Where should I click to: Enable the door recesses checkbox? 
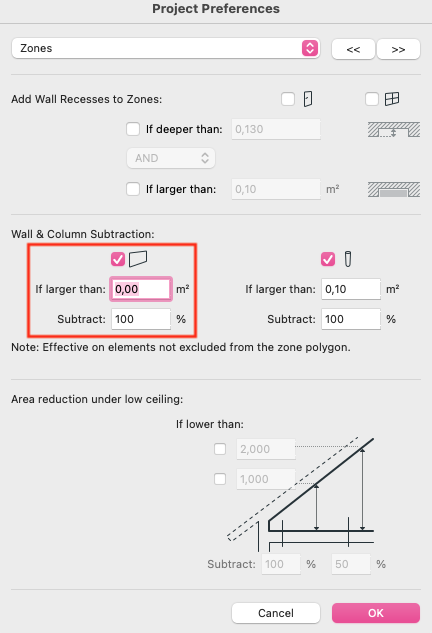[x=288, y=99]
